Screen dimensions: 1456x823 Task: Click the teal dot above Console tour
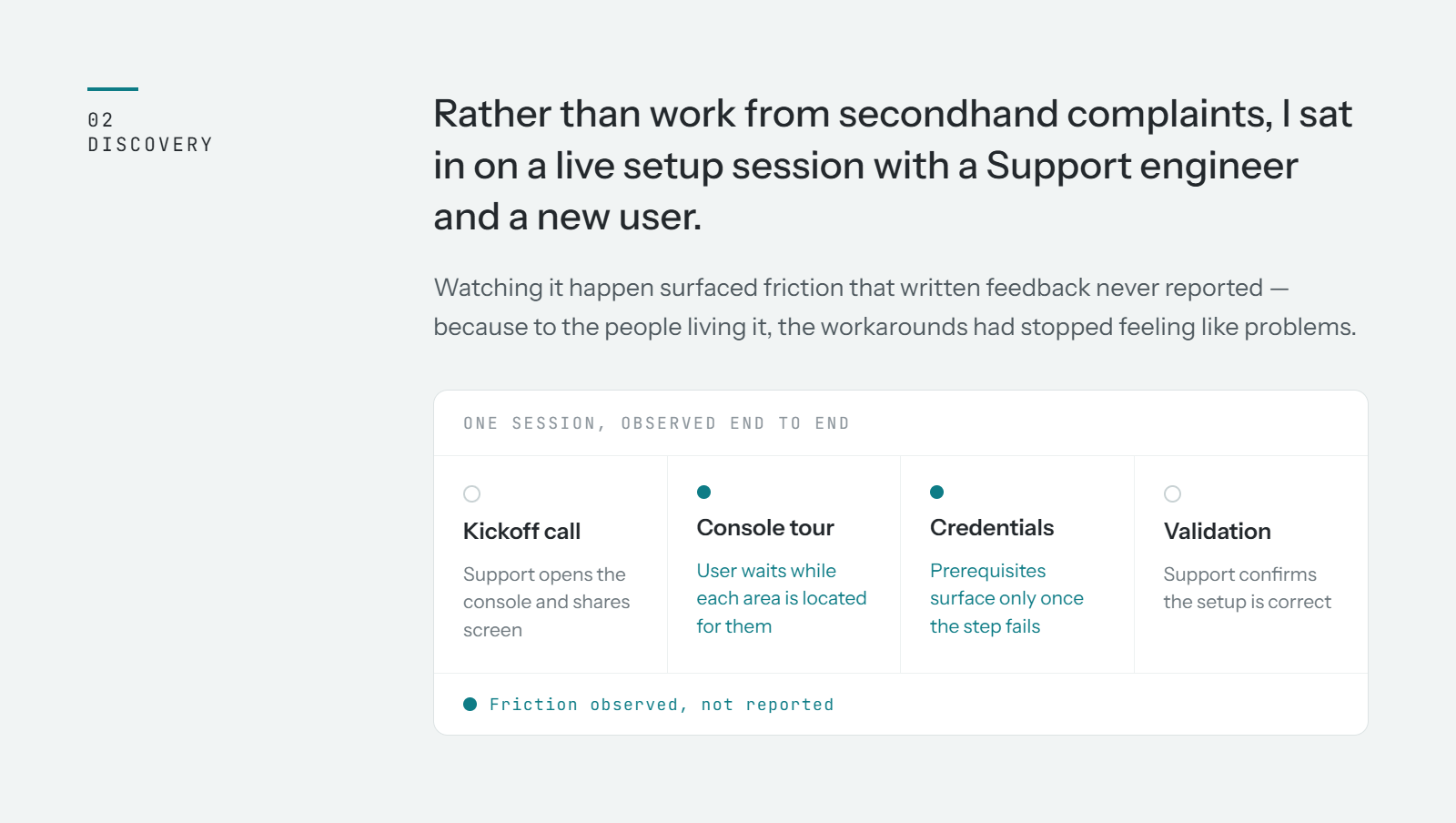click(703, 492)
